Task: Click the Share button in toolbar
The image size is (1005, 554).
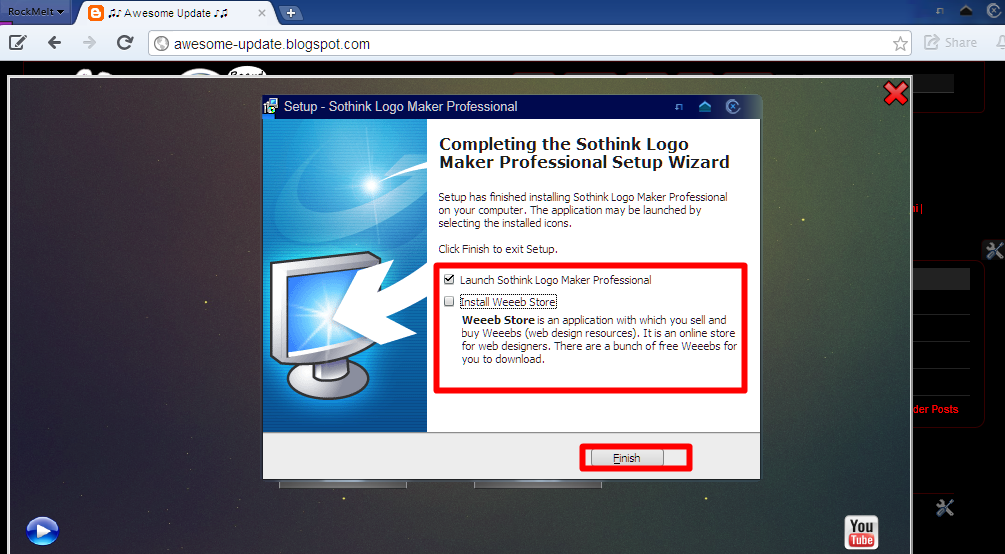Action: pyautogui.click(x=951, y=43)
